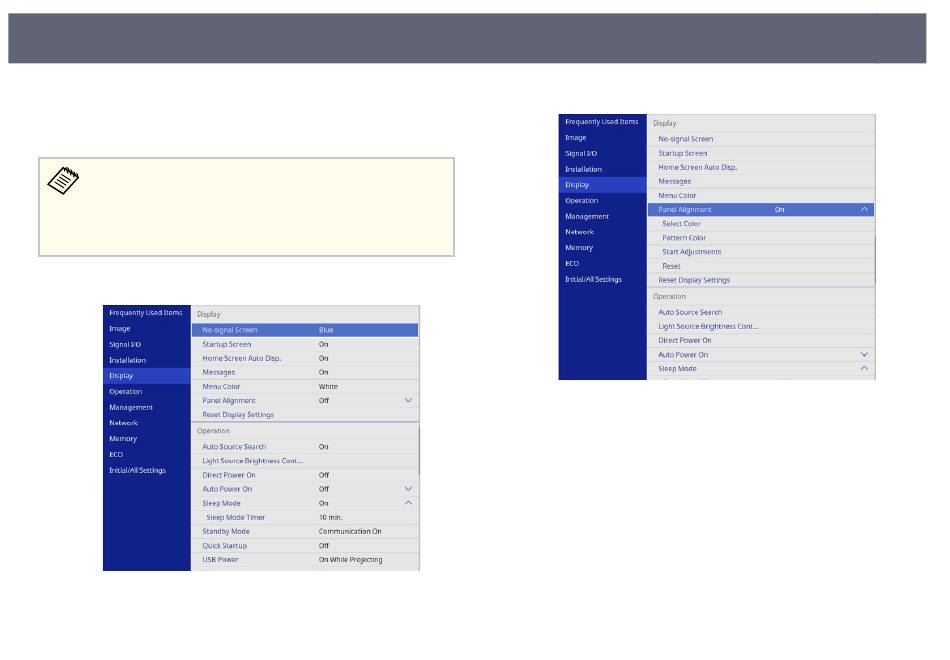This screenshot has width=950, height=660.
Task: Click Reset Display Settings in right screenshot
Action: (693, 280)
